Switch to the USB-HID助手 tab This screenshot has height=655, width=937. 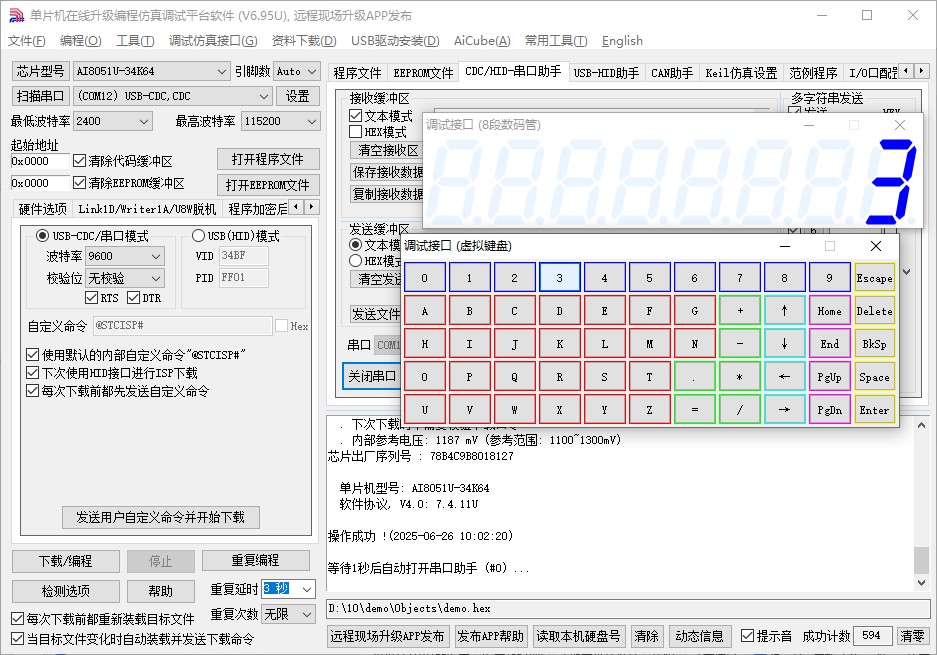click(606, 73)
